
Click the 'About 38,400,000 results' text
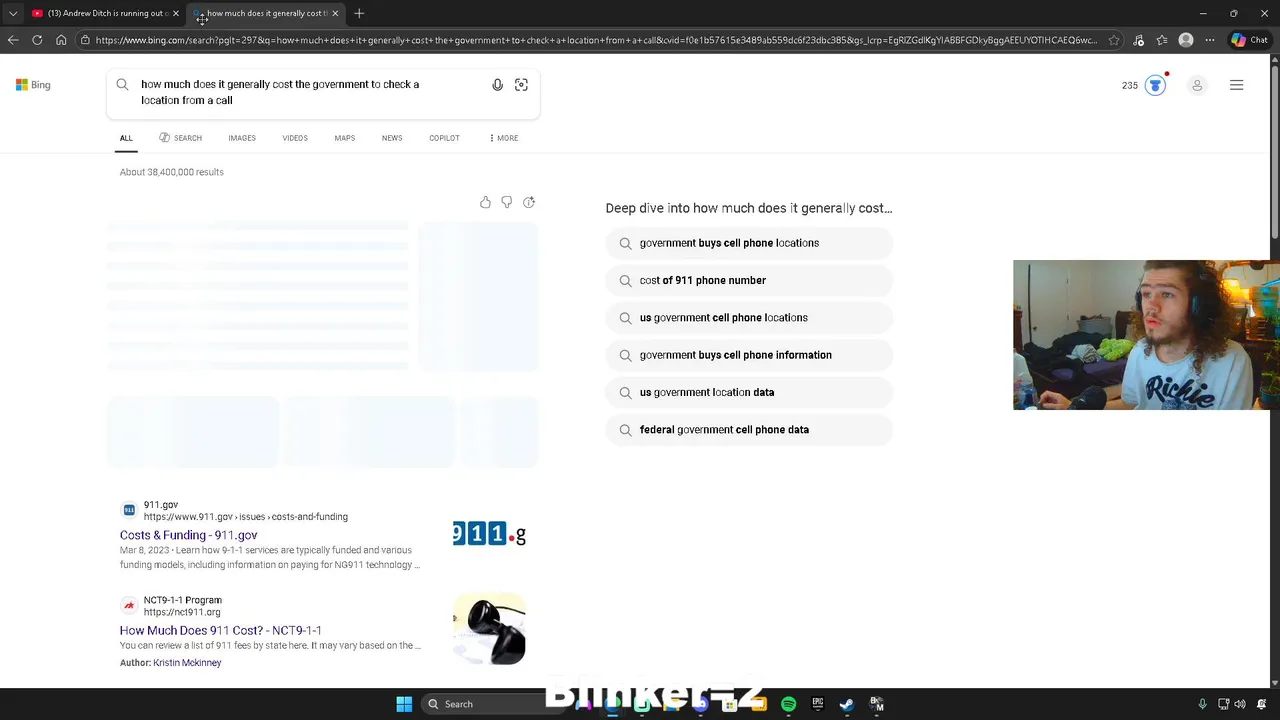tap(172, 172)
